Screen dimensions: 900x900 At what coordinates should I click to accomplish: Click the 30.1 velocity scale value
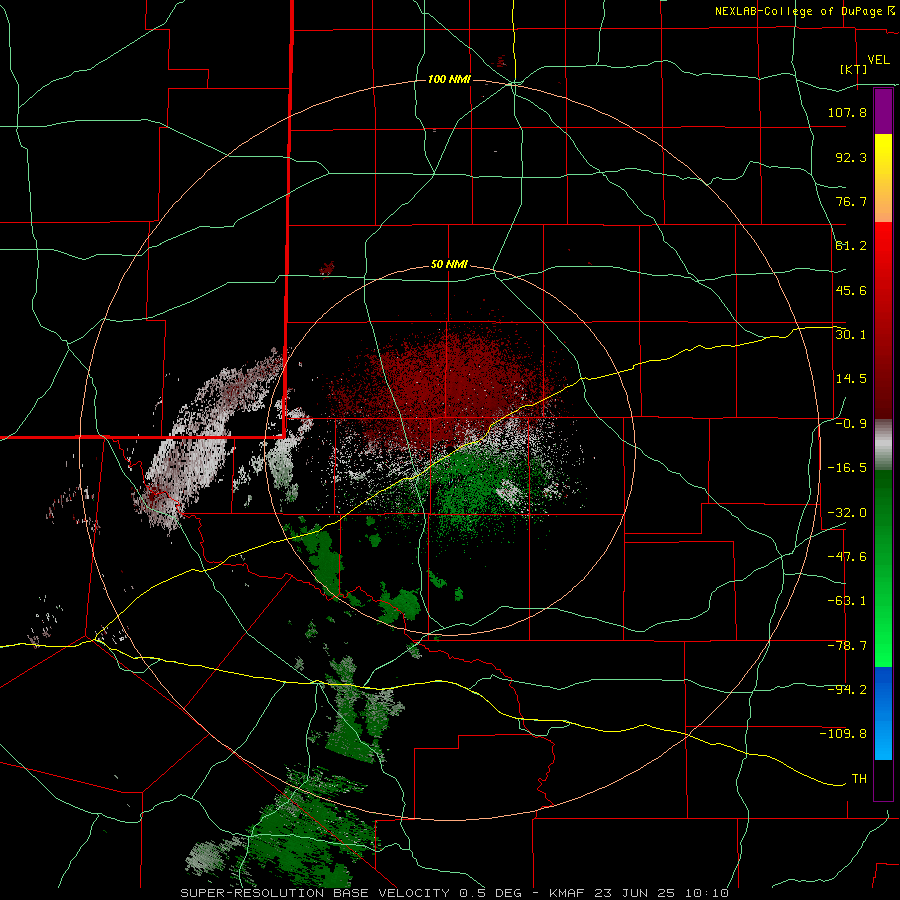pyautogui.click(x=851, y=335)
